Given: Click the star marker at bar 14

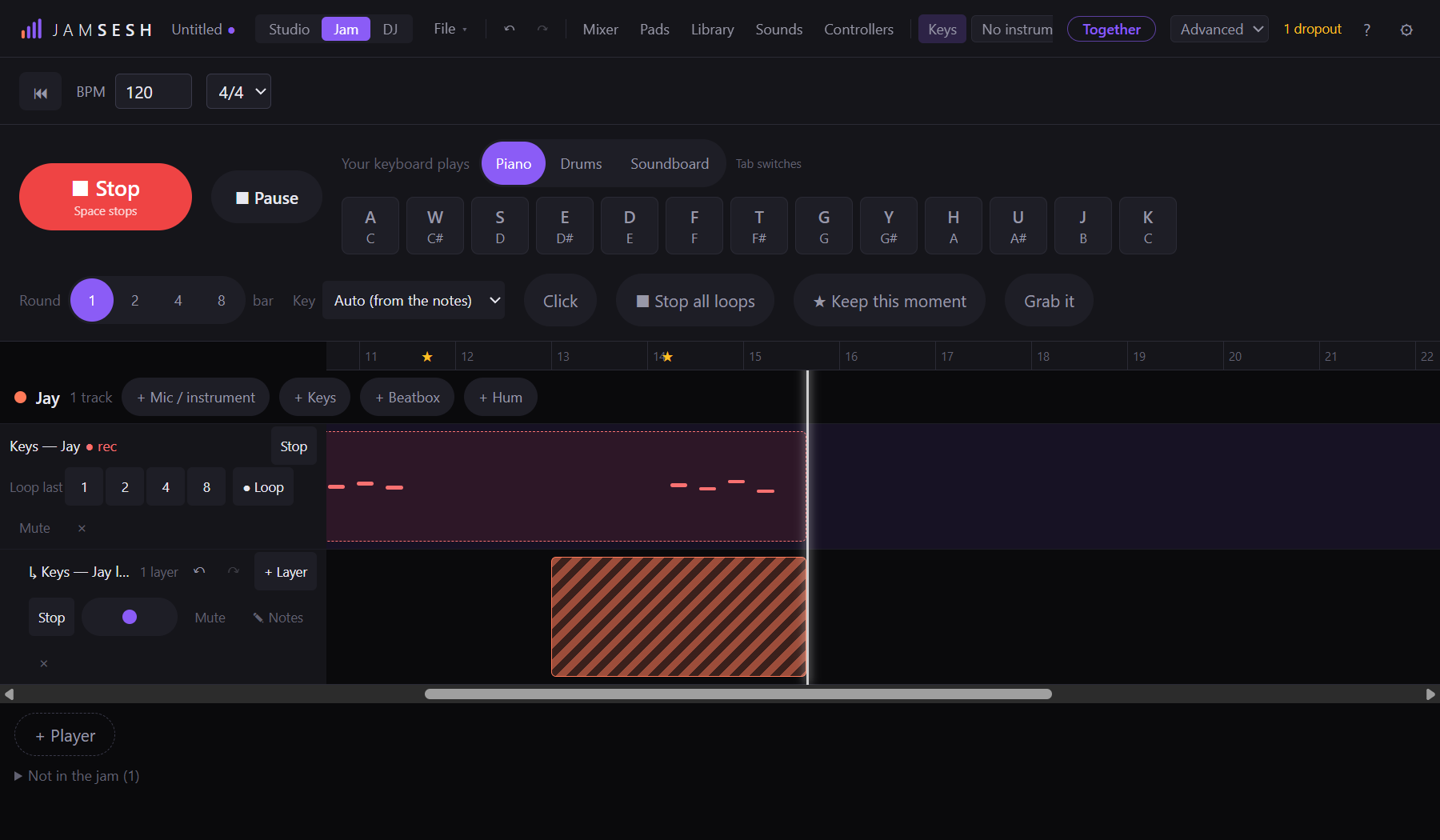Looking at the screenshot, I should point(667,357).
